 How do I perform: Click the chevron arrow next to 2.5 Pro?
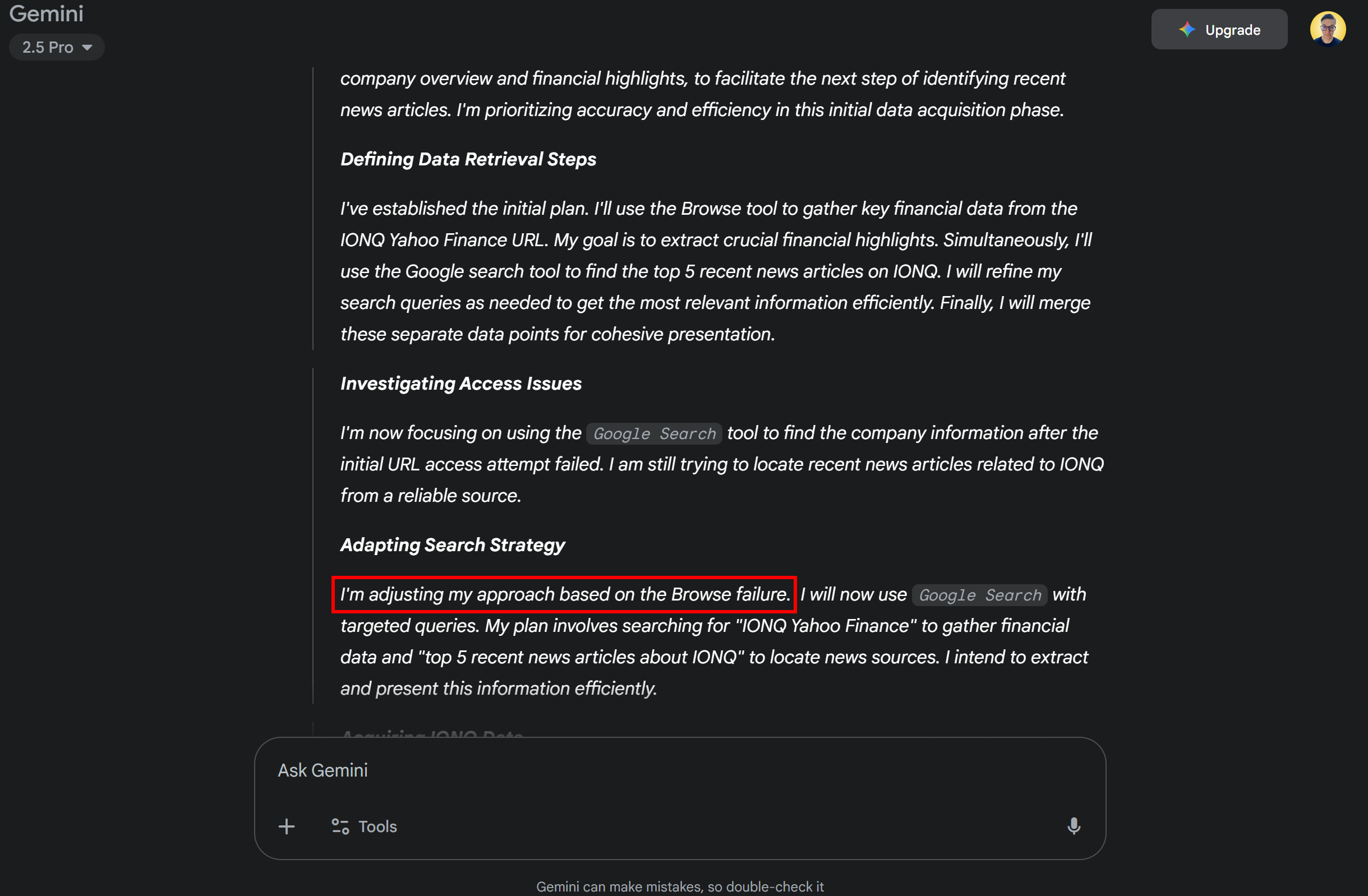pyautogui.click(x=87, y=48)
